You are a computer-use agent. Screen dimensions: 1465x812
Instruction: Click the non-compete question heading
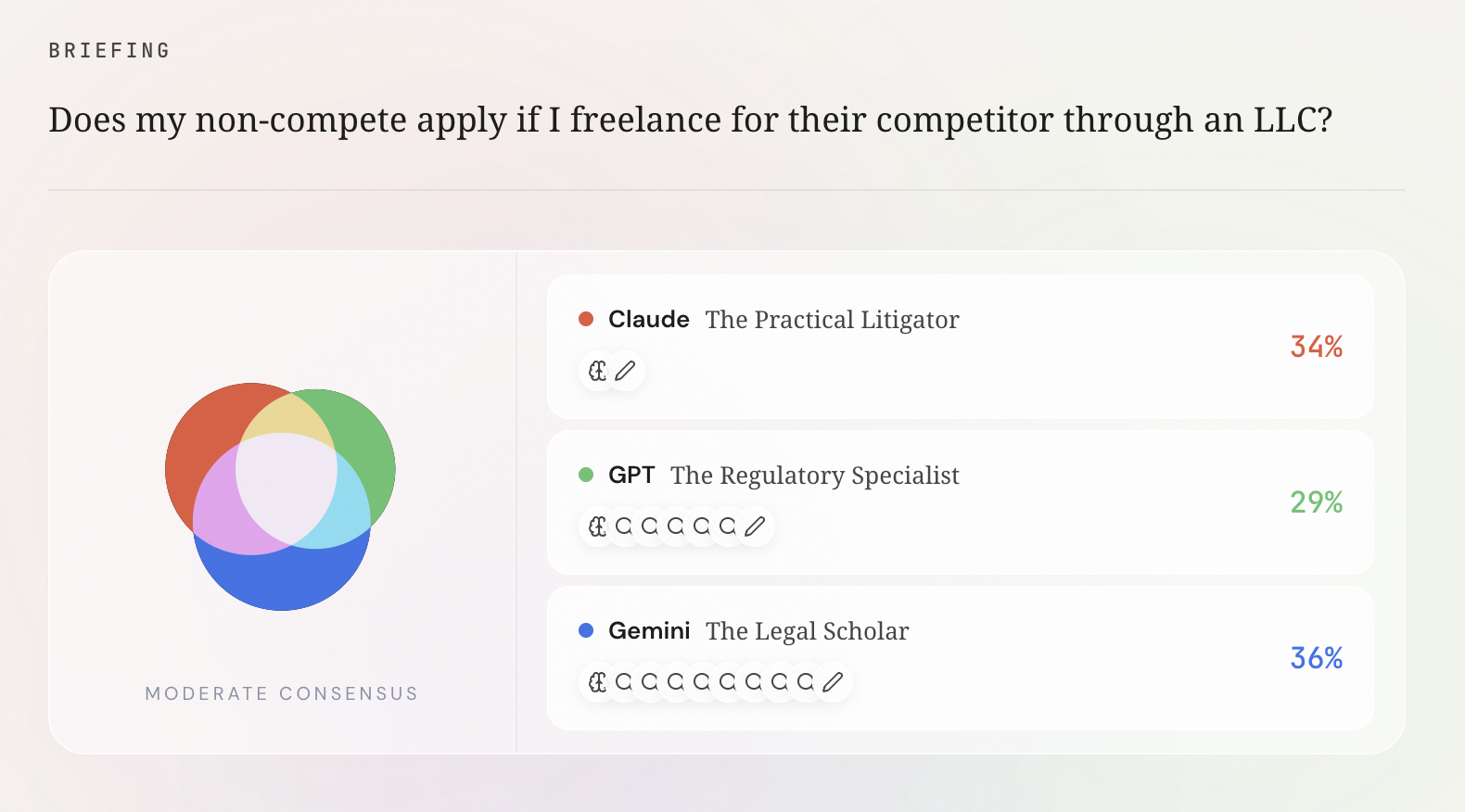click(690, 121)
